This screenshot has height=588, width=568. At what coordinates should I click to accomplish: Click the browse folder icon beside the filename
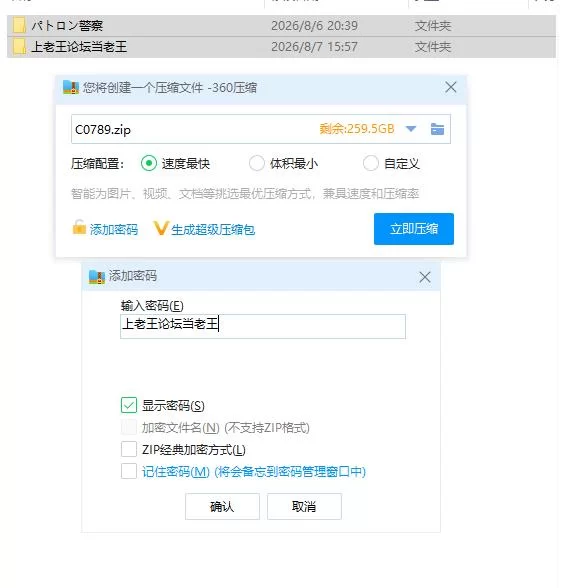coord(437,129)
